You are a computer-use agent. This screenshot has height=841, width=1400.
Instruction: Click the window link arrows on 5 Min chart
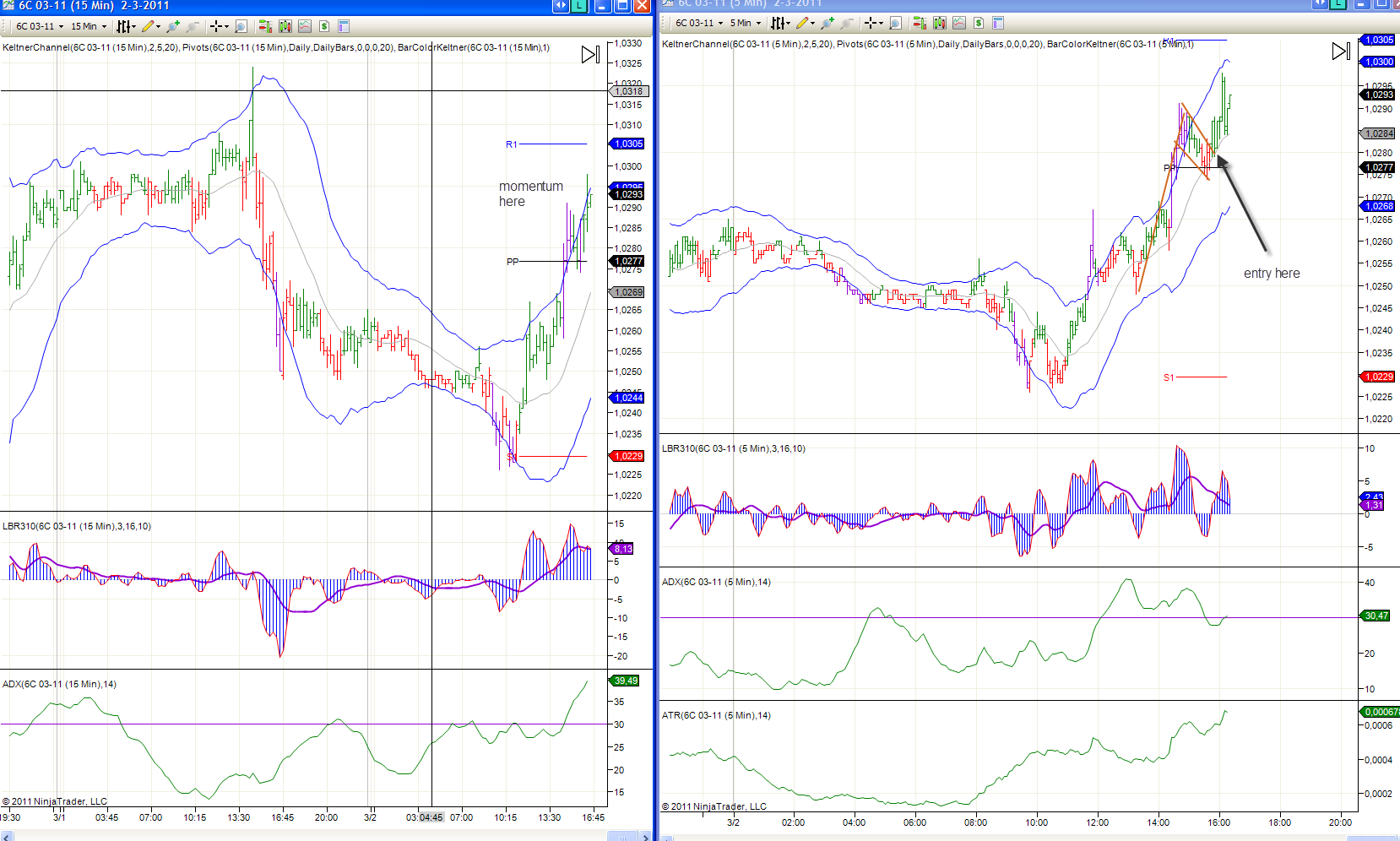1321,4
